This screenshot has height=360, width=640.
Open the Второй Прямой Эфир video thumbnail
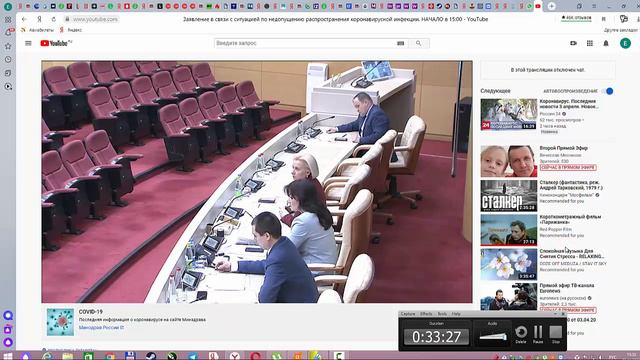tap(509, 161)
